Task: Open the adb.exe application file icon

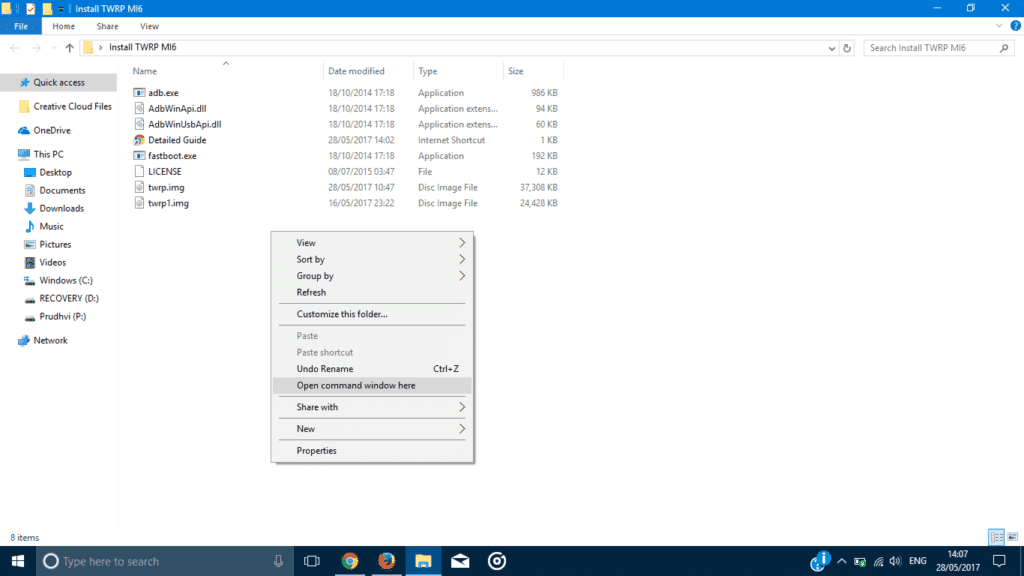Action: (x=139, y=93)
